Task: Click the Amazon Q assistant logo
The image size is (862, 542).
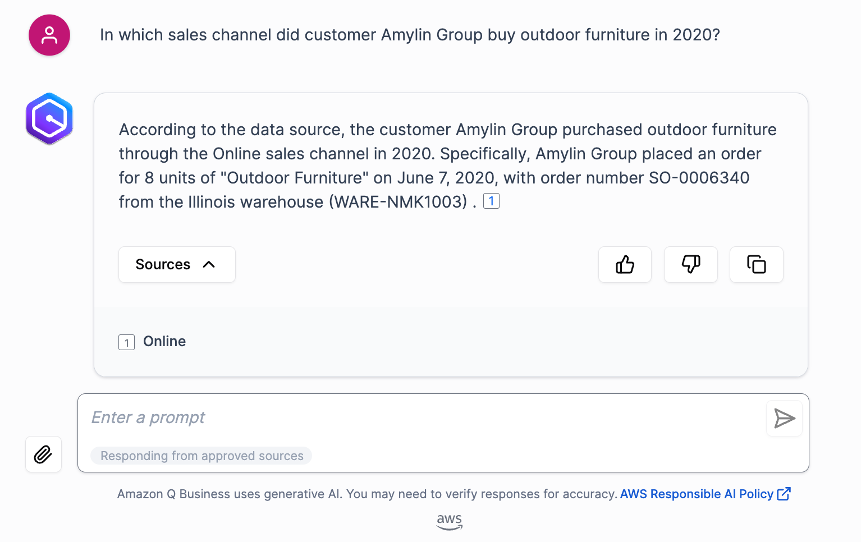Action: (x=49, y=119)
